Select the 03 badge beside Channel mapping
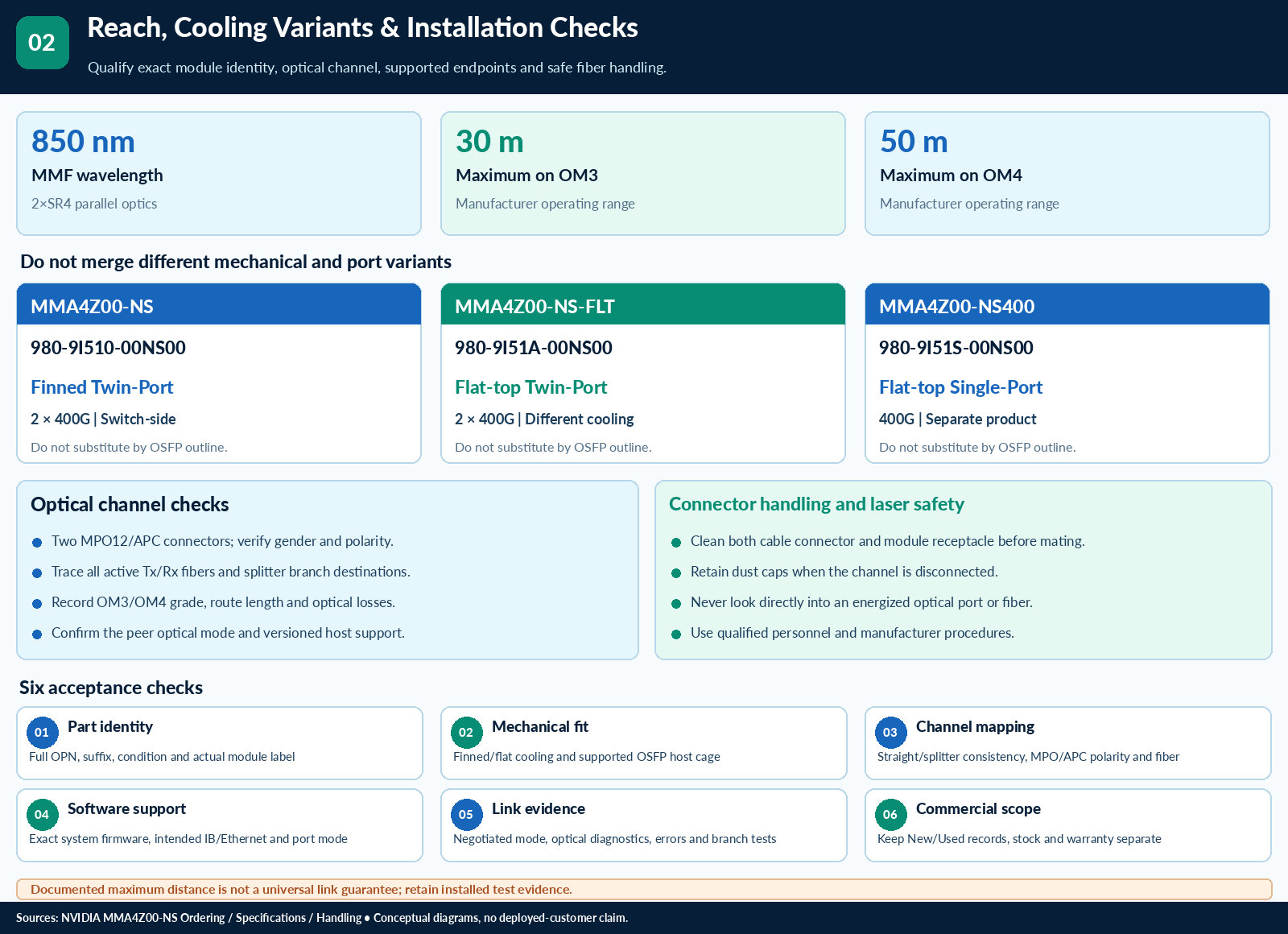 pos(890,733)
